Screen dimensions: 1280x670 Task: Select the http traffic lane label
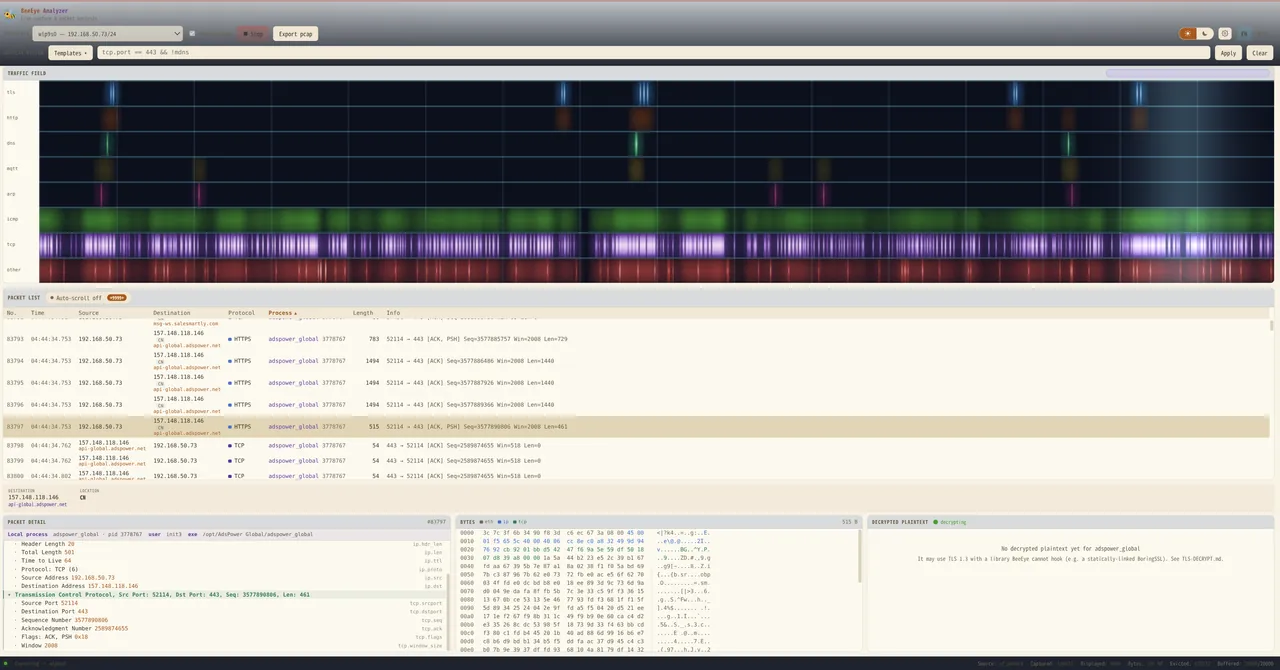12,118
